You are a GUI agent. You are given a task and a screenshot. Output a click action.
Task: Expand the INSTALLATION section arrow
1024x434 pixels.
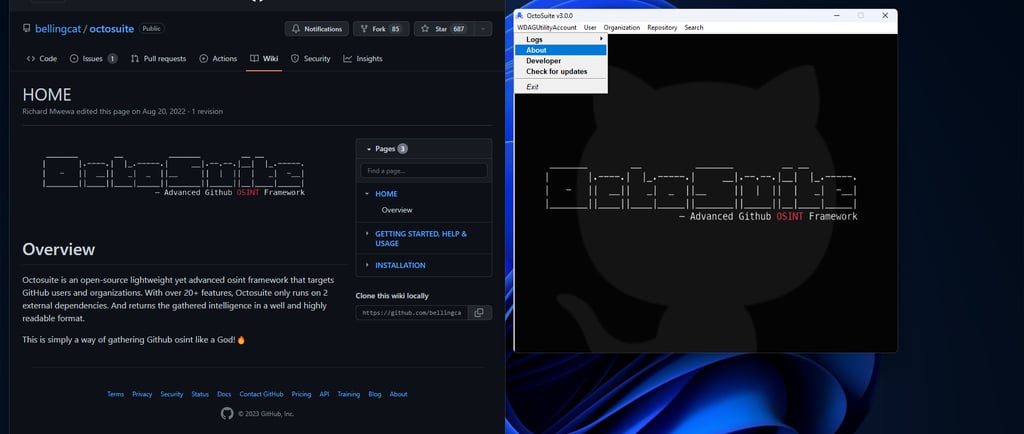(x=367, y=265)
